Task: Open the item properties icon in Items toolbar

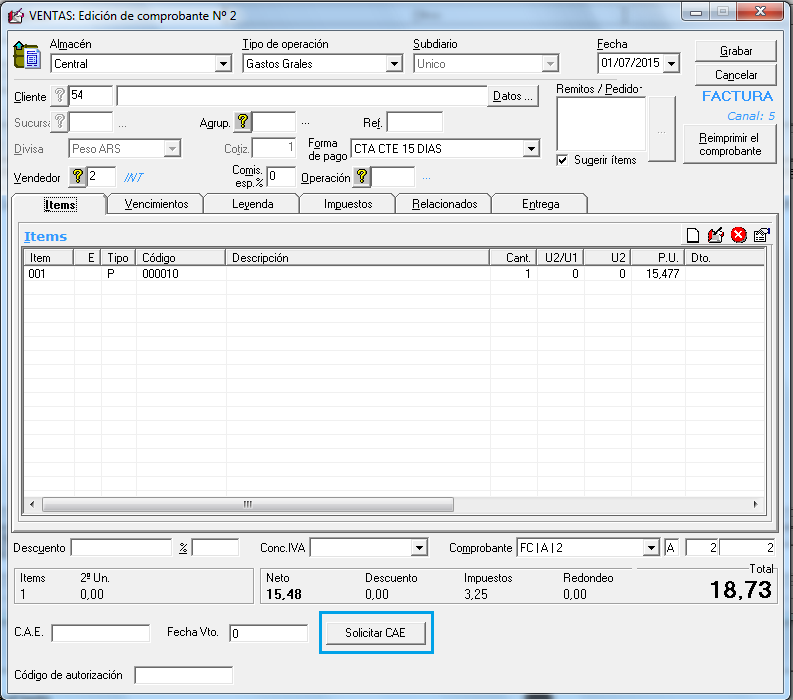Action: 761,236
